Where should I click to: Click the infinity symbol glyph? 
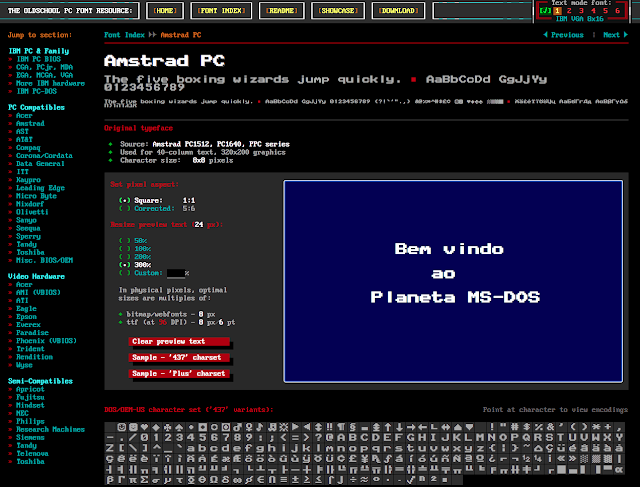238,480
